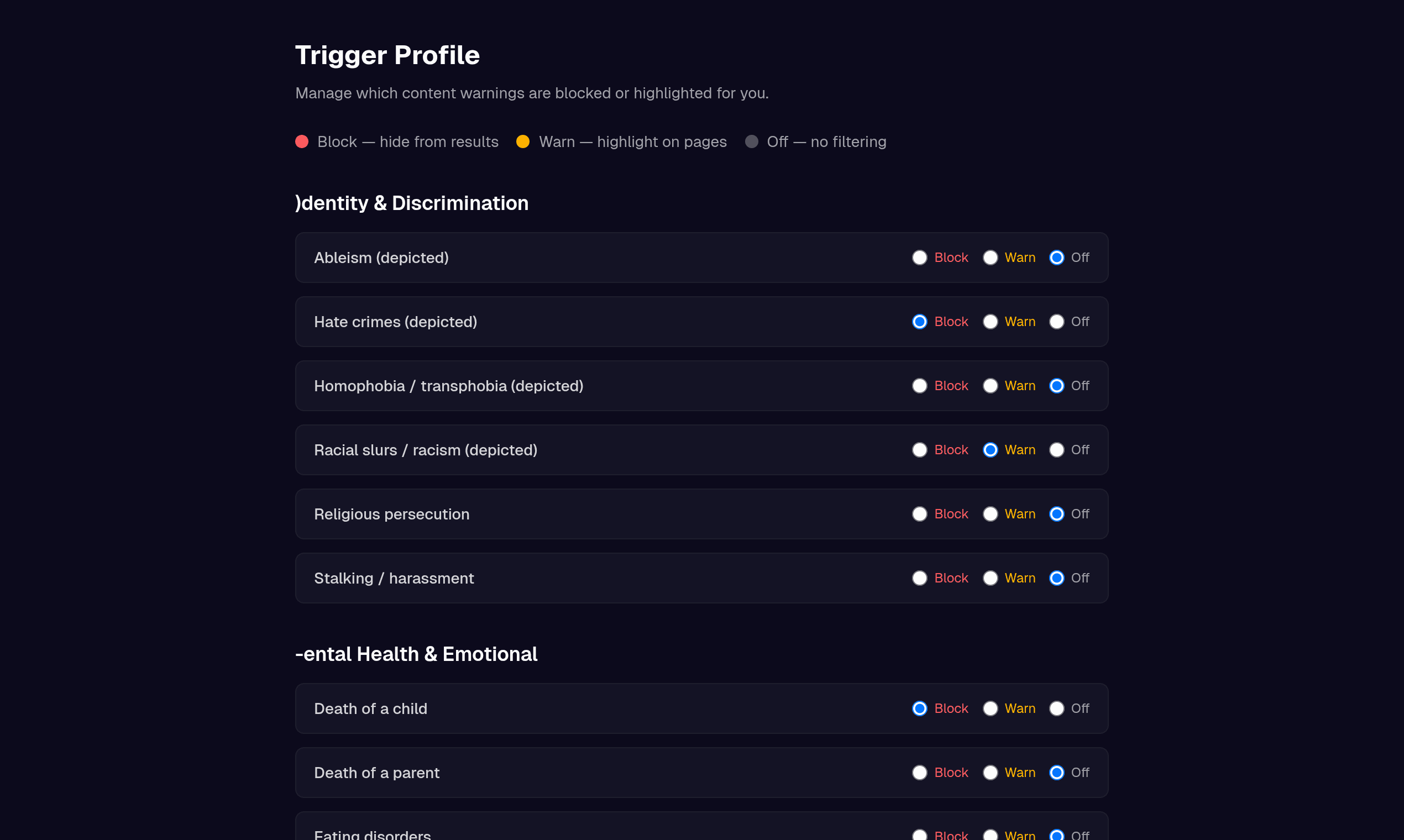Choose Warn for Homophobia / transphobia
This screenshot has width=1404, height=840.
point(990,386)
